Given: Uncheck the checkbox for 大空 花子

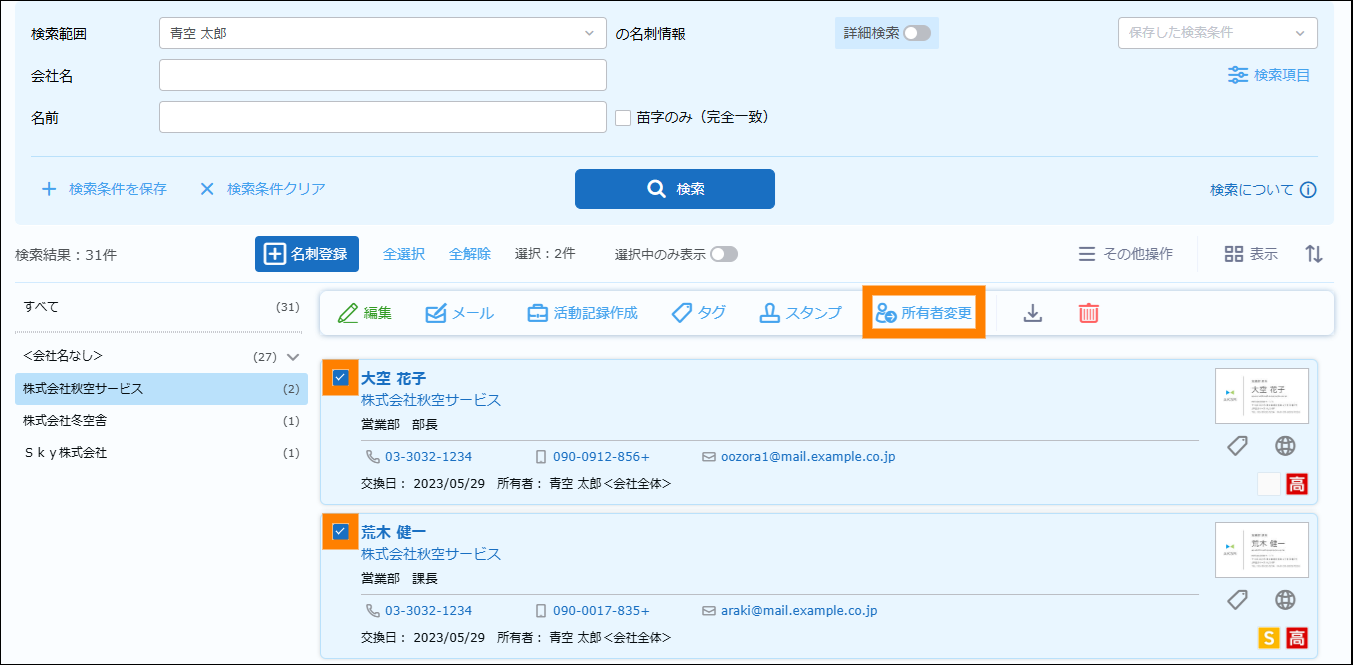Looking at the screenshot, I should (340, 377).
